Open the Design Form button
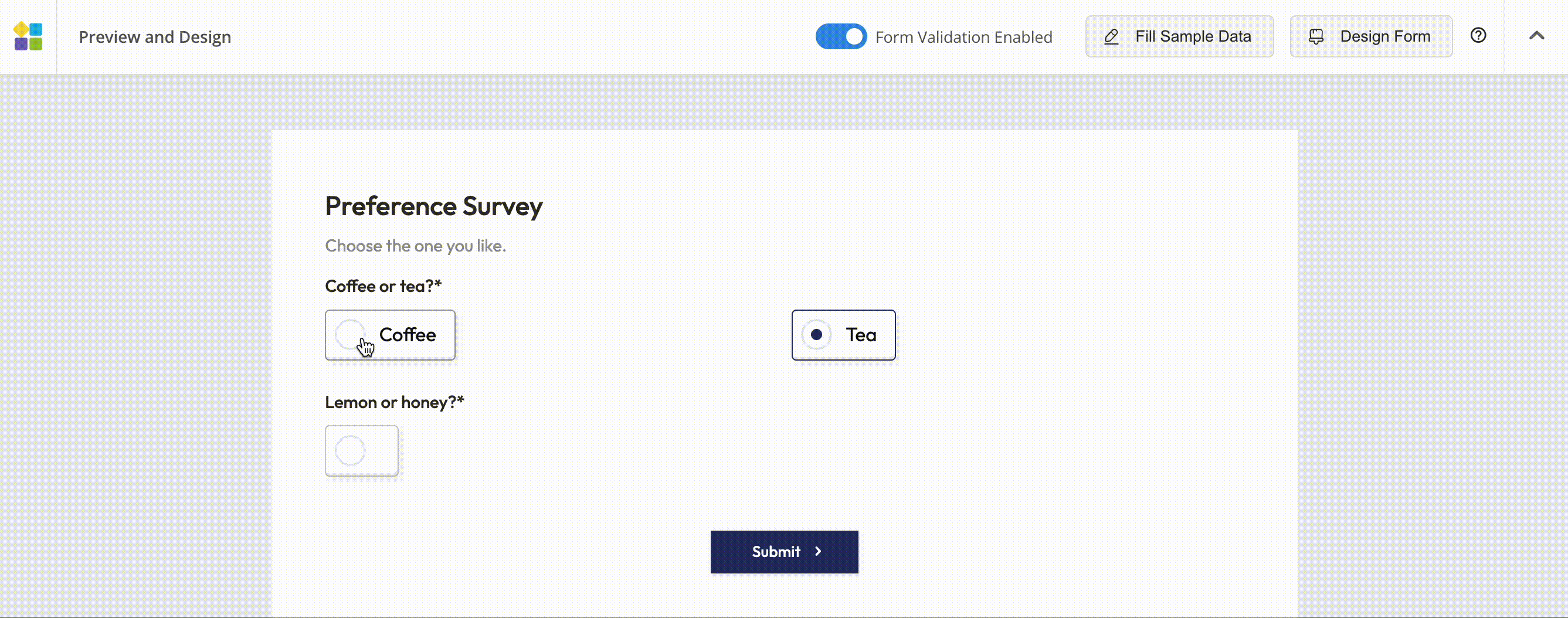 1371,36
